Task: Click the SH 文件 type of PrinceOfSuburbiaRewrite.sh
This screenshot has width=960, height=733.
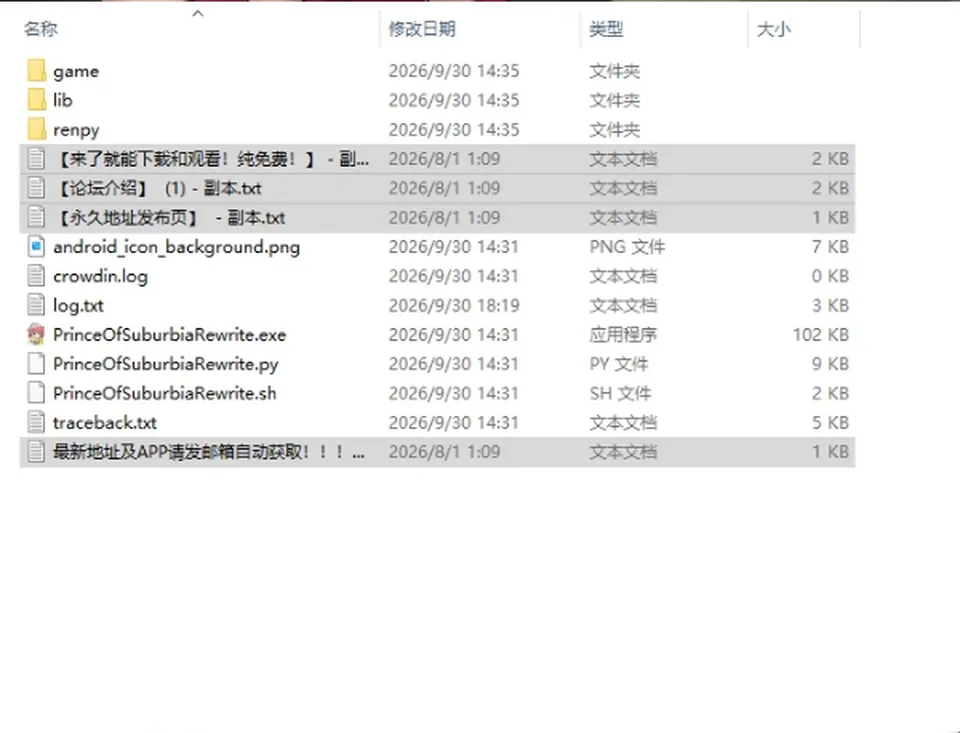Action: click(620, 393)
